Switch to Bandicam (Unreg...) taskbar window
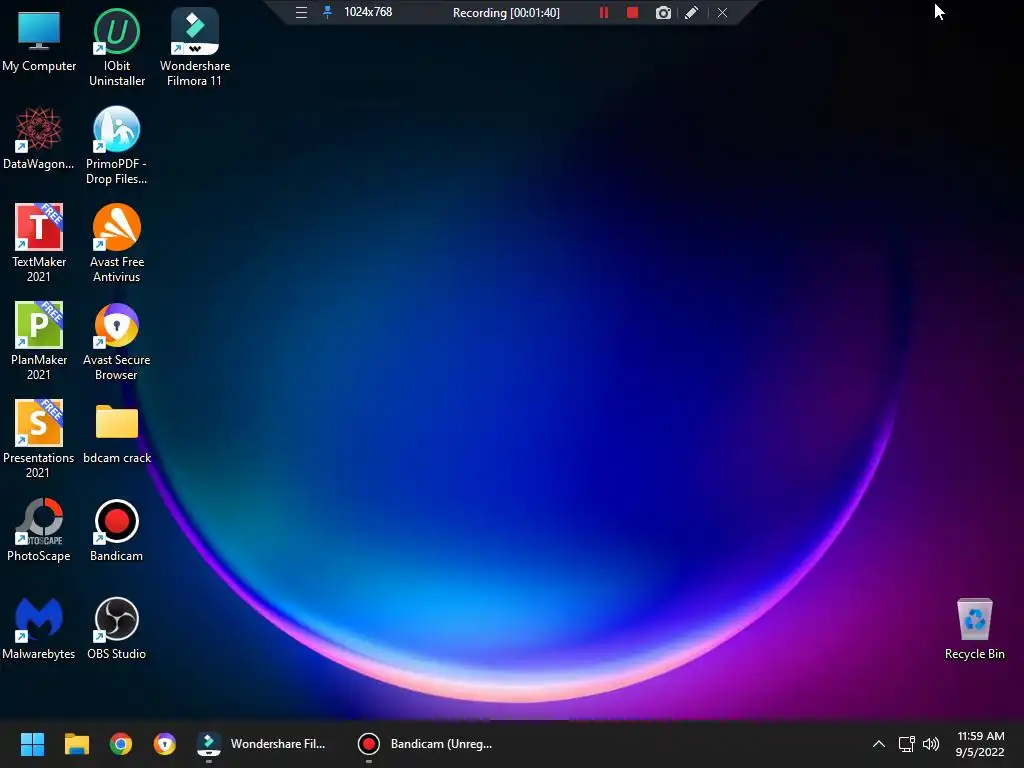 point(425,744)
